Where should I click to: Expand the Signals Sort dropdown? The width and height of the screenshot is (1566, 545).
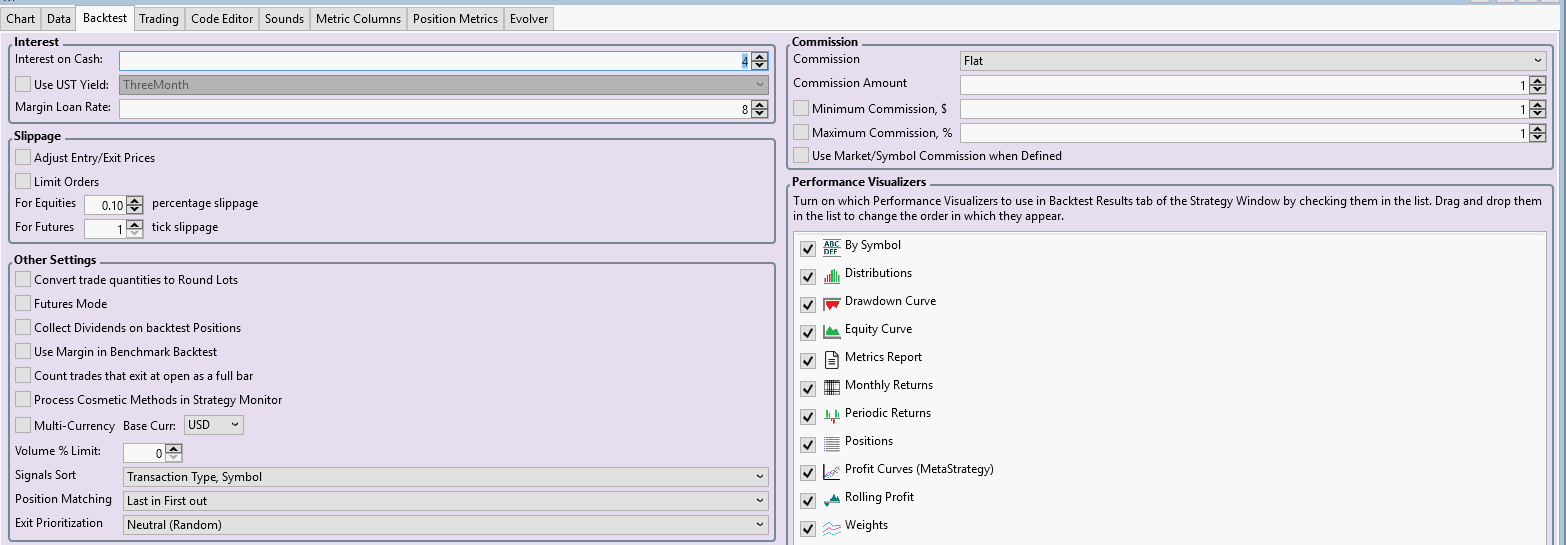445,477
